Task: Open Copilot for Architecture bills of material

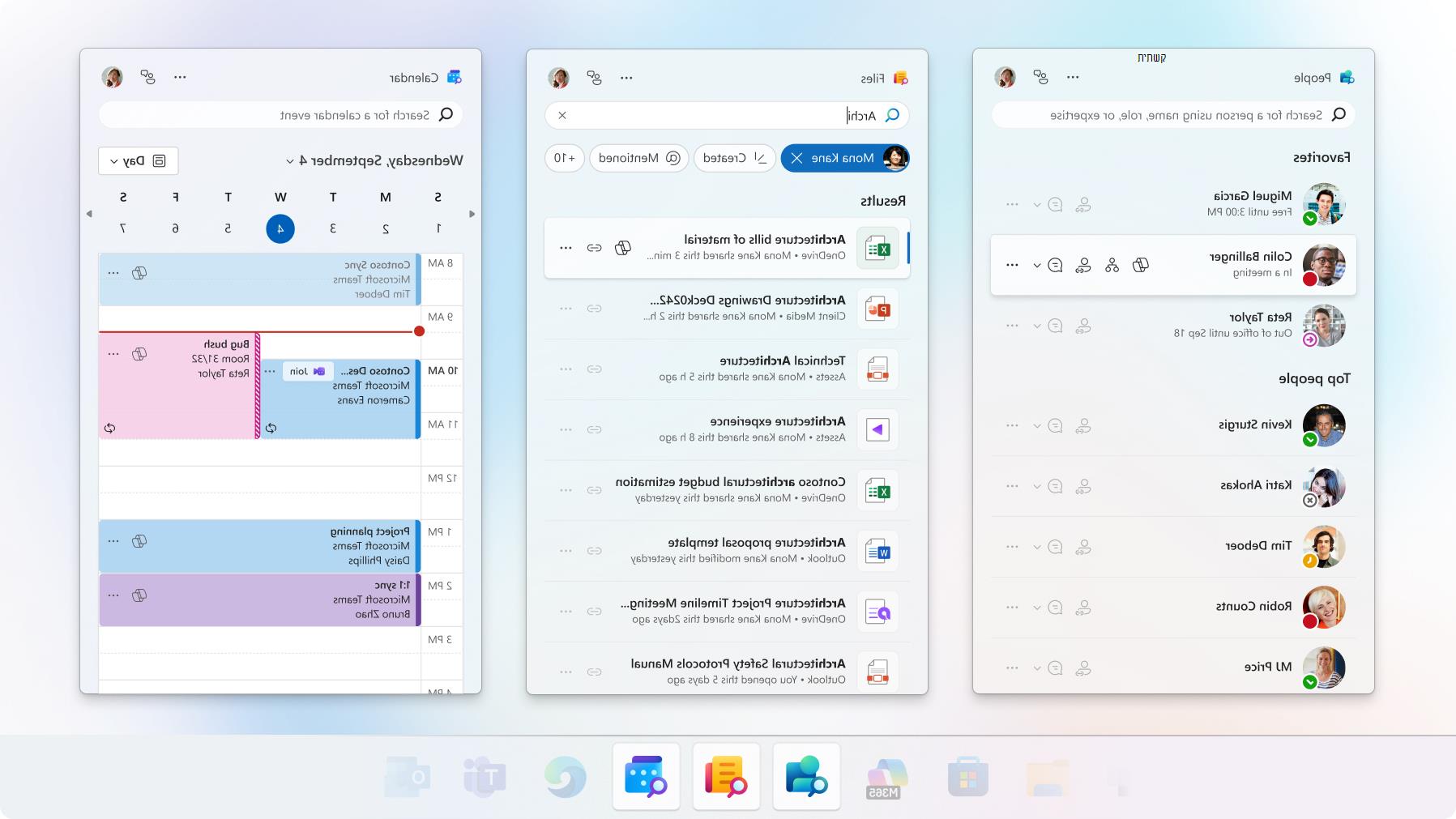Action: coord(622,248)
